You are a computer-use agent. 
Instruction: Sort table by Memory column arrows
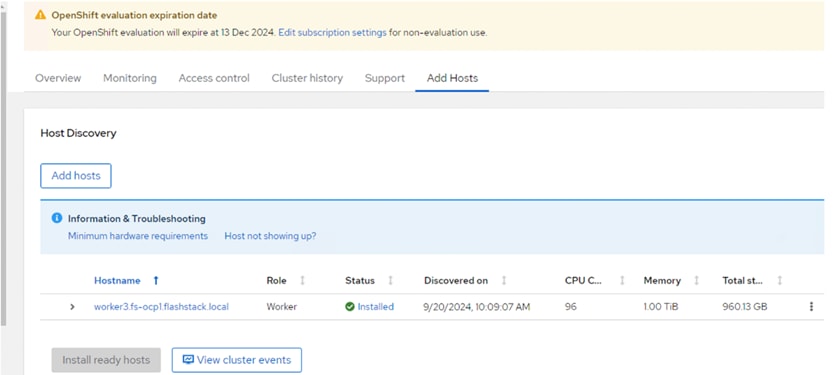696,280
